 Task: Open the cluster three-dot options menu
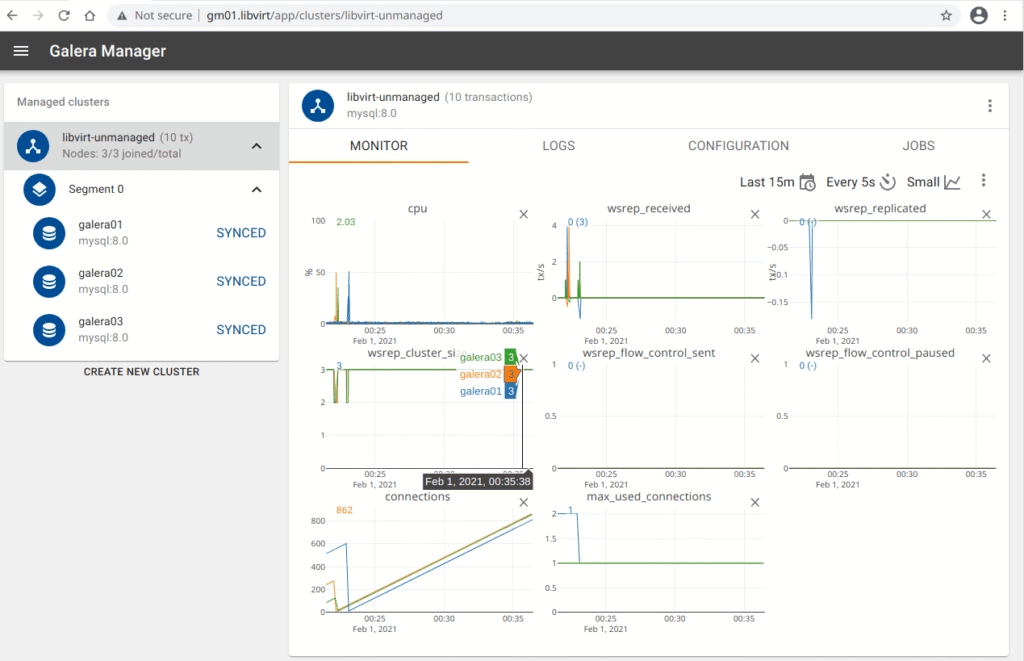click(x=989, y=106)
